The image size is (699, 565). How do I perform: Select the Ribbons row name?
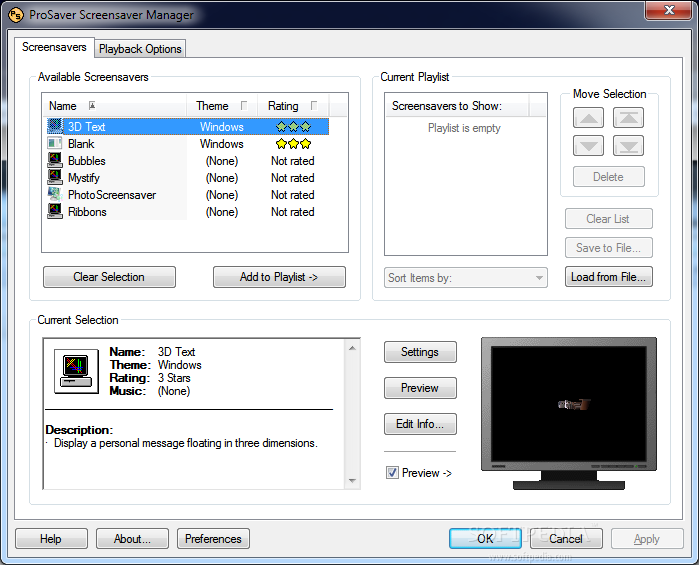[87, 211]
